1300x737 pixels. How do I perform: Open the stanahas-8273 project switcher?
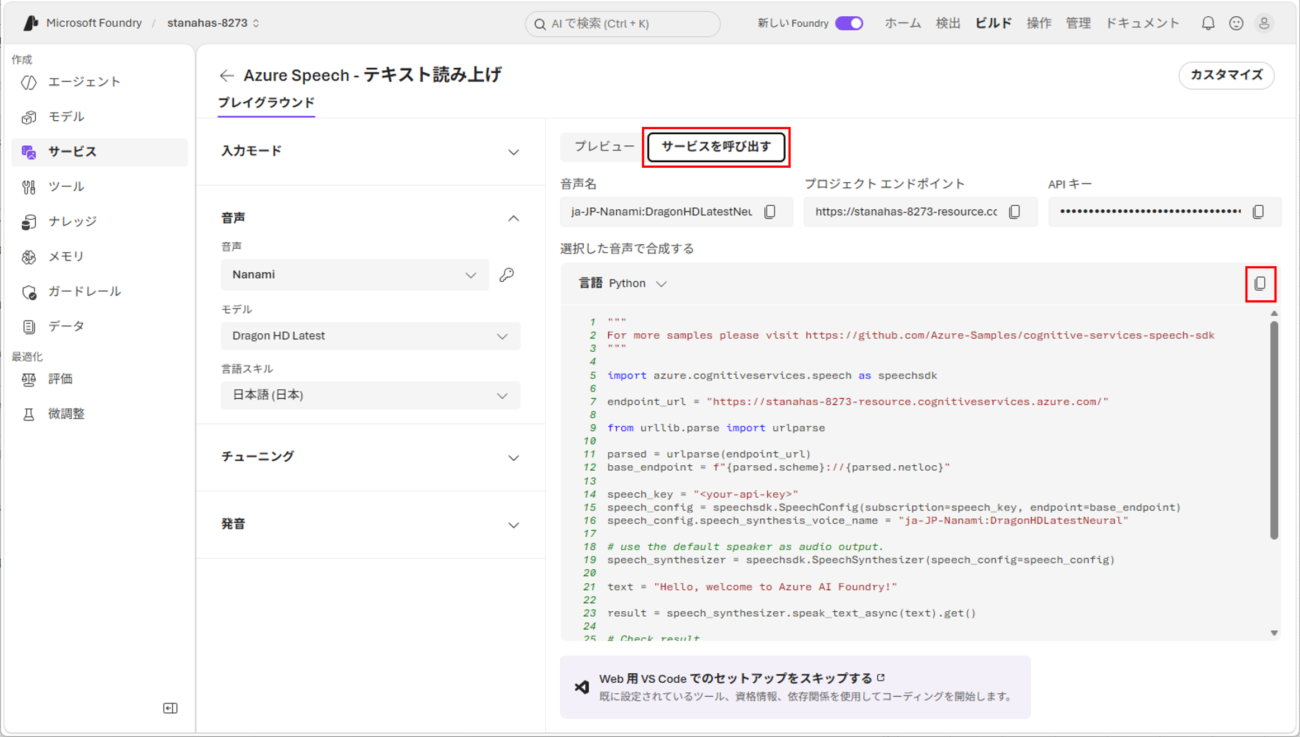click(214, 23)
